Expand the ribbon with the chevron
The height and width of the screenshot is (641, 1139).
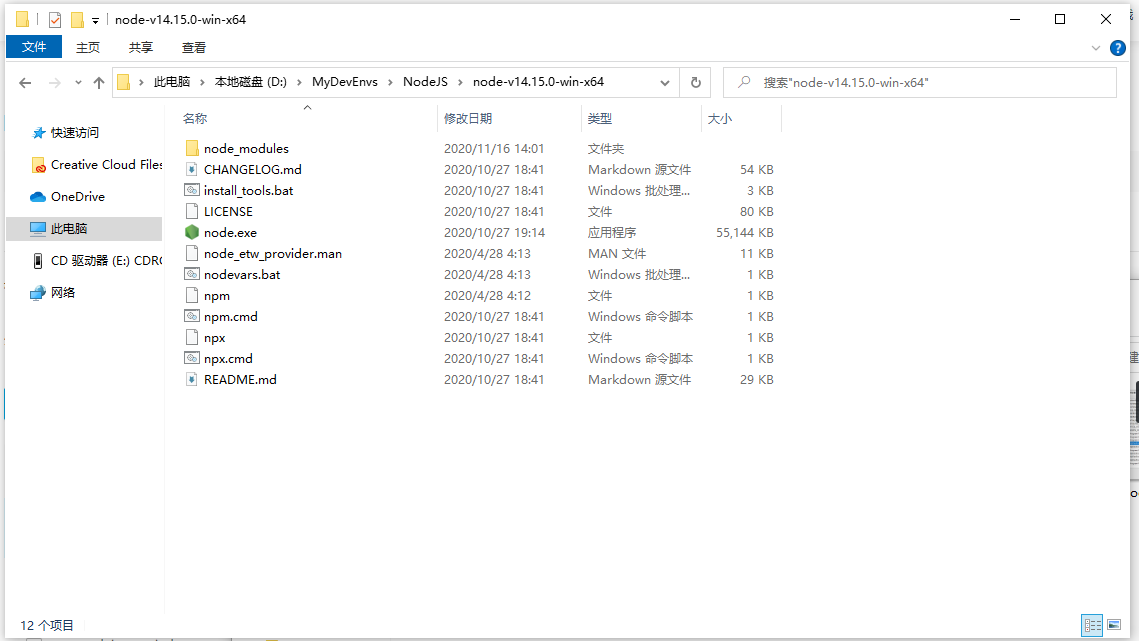click(x=1095, y=48)
